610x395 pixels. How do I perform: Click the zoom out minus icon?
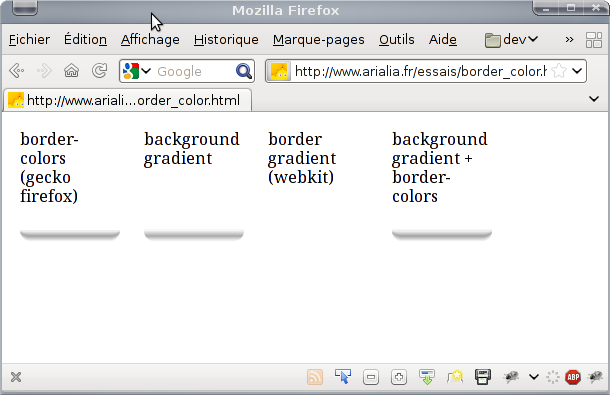[x=371, y=377]
